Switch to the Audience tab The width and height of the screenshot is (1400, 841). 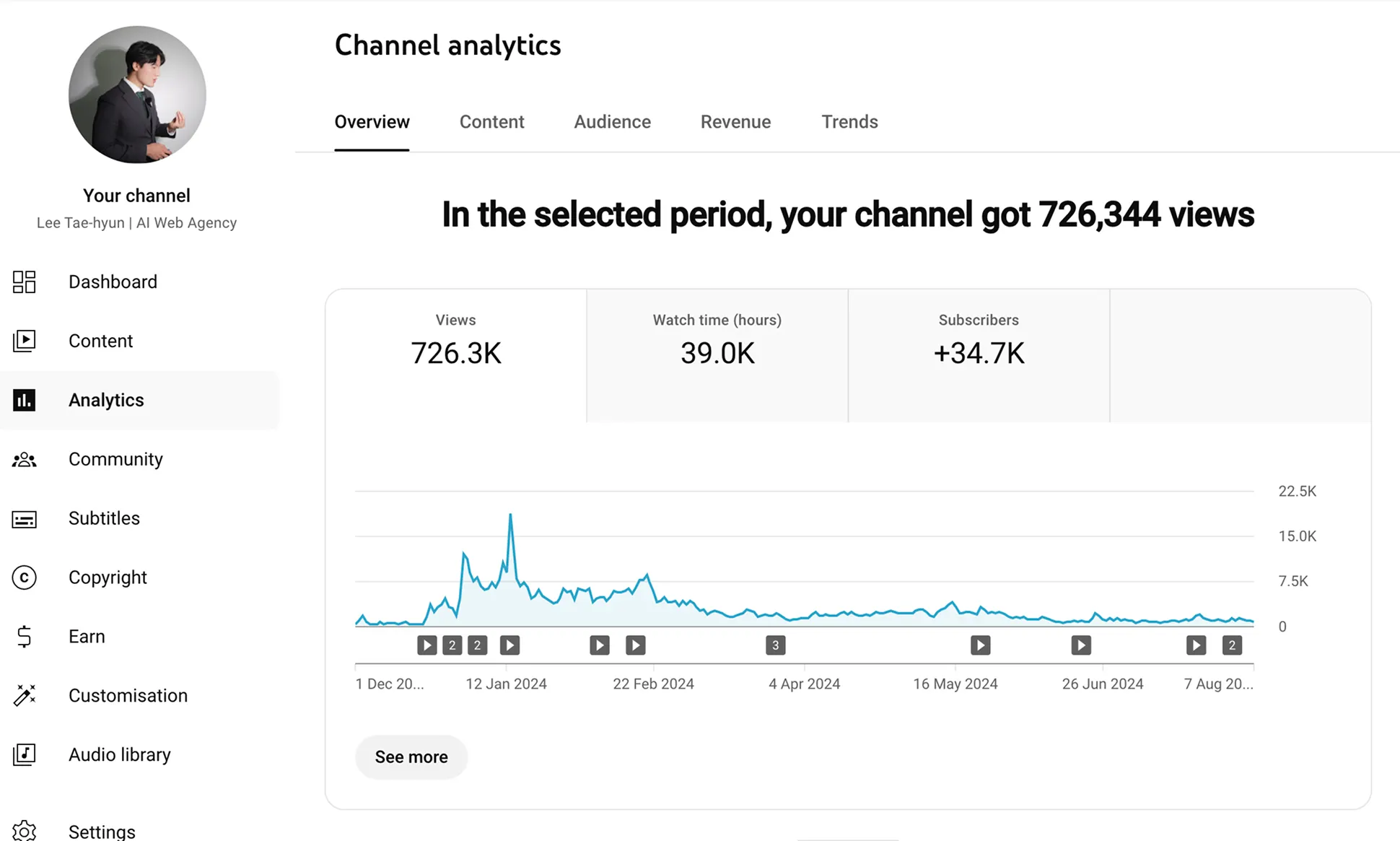pos(612,122)
